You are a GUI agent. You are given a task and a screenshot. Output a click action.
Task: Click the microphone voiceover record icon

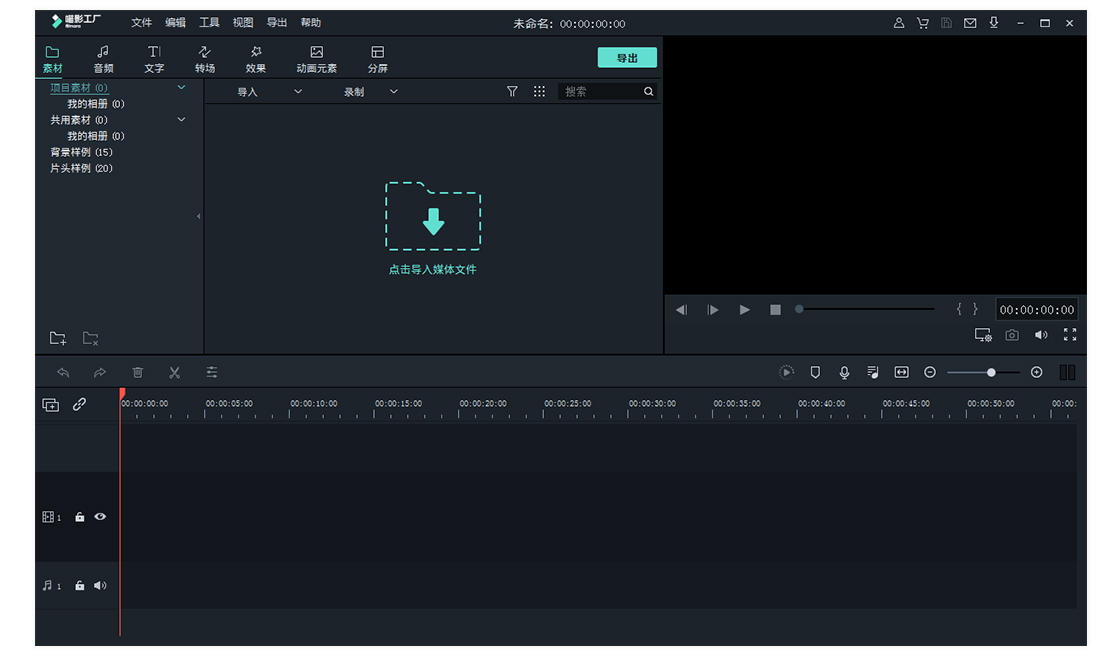tap(844, 372)
